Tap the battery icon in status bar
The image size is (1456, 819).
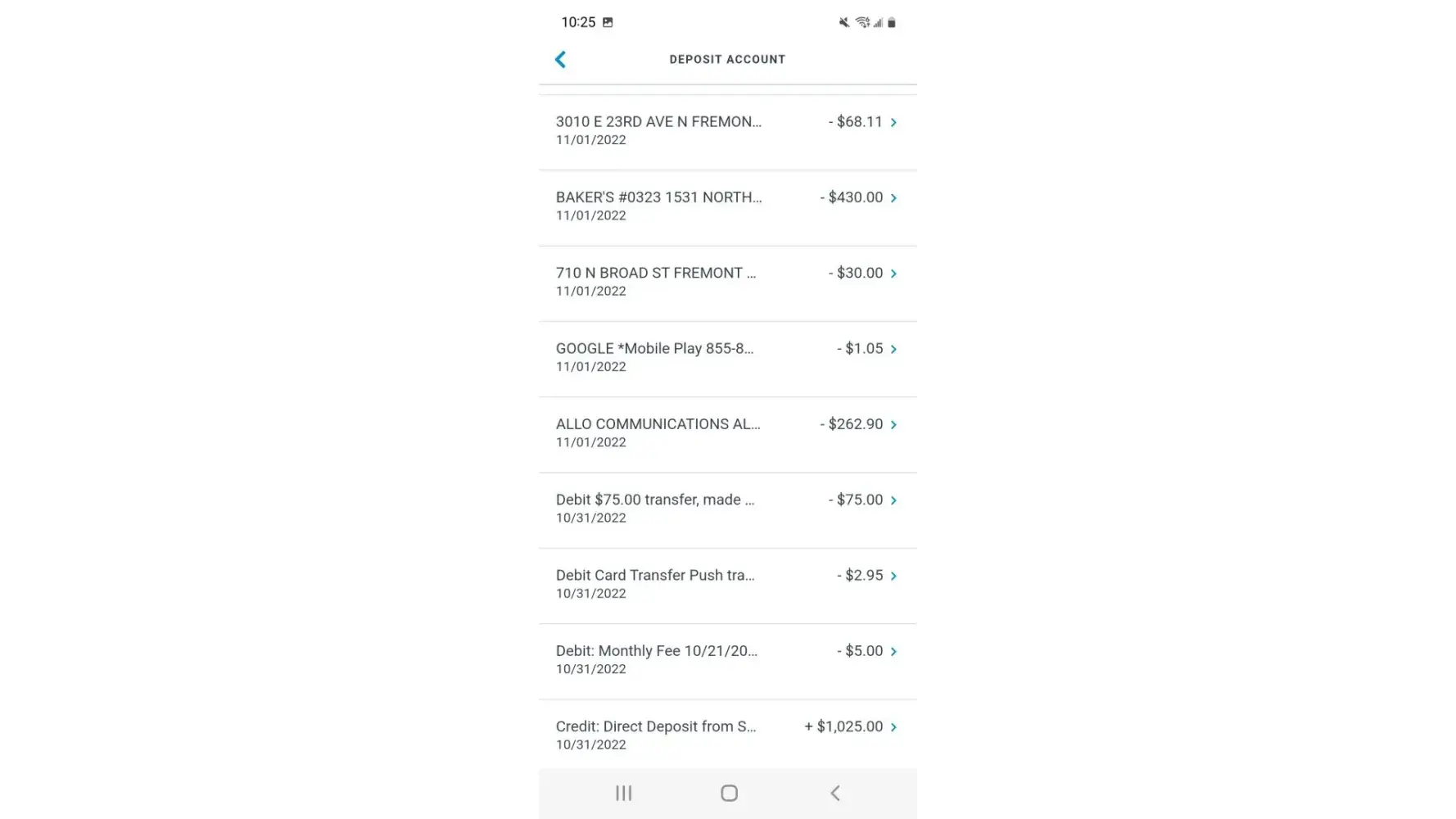(892, 22)
